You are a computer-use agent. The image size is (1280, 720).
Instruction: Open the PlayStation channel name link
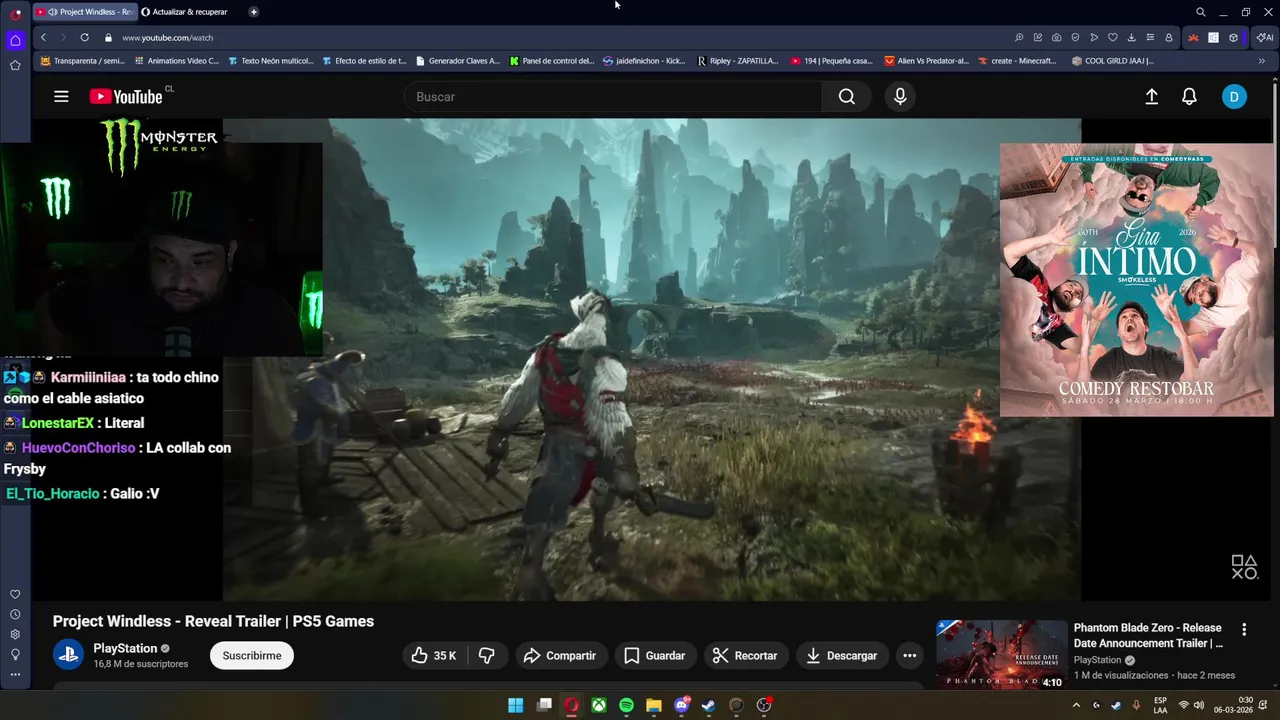pos(125,648)
